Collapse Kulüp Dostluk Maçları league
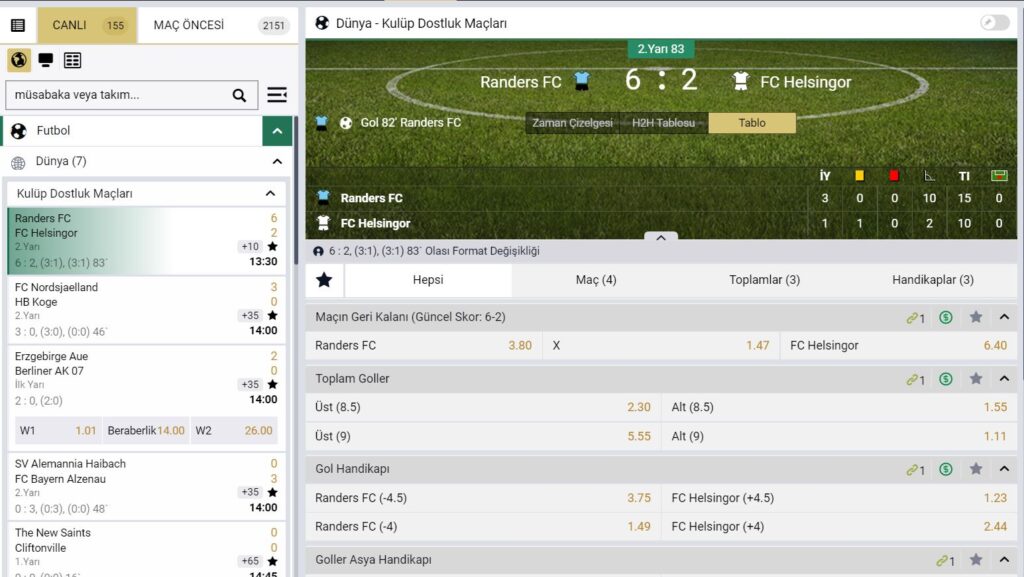The image size is (1024, 577). tap(270, 193)
